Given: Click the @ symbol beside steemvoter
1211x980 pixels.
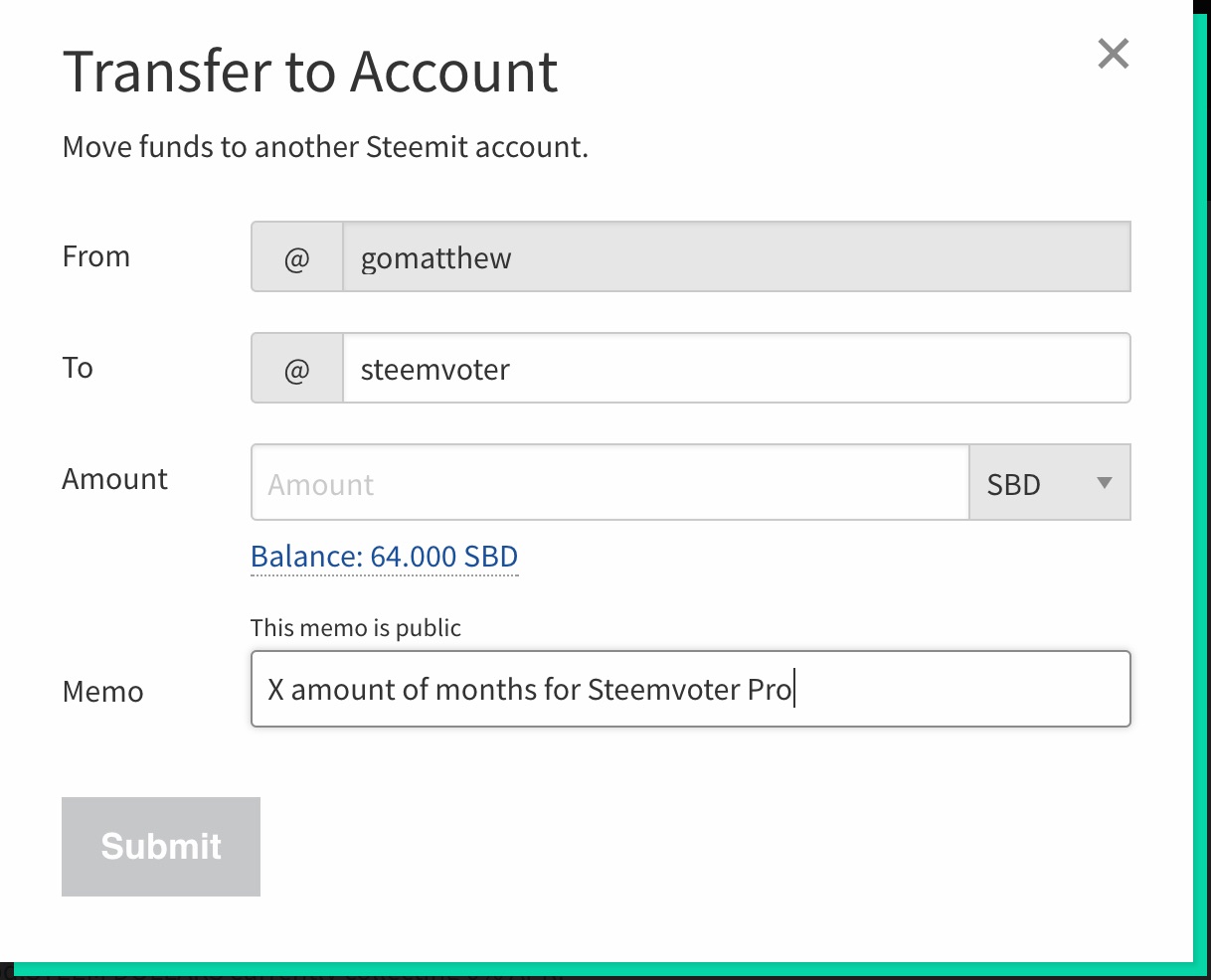Looking at the screenshot, I should (296, 370).
